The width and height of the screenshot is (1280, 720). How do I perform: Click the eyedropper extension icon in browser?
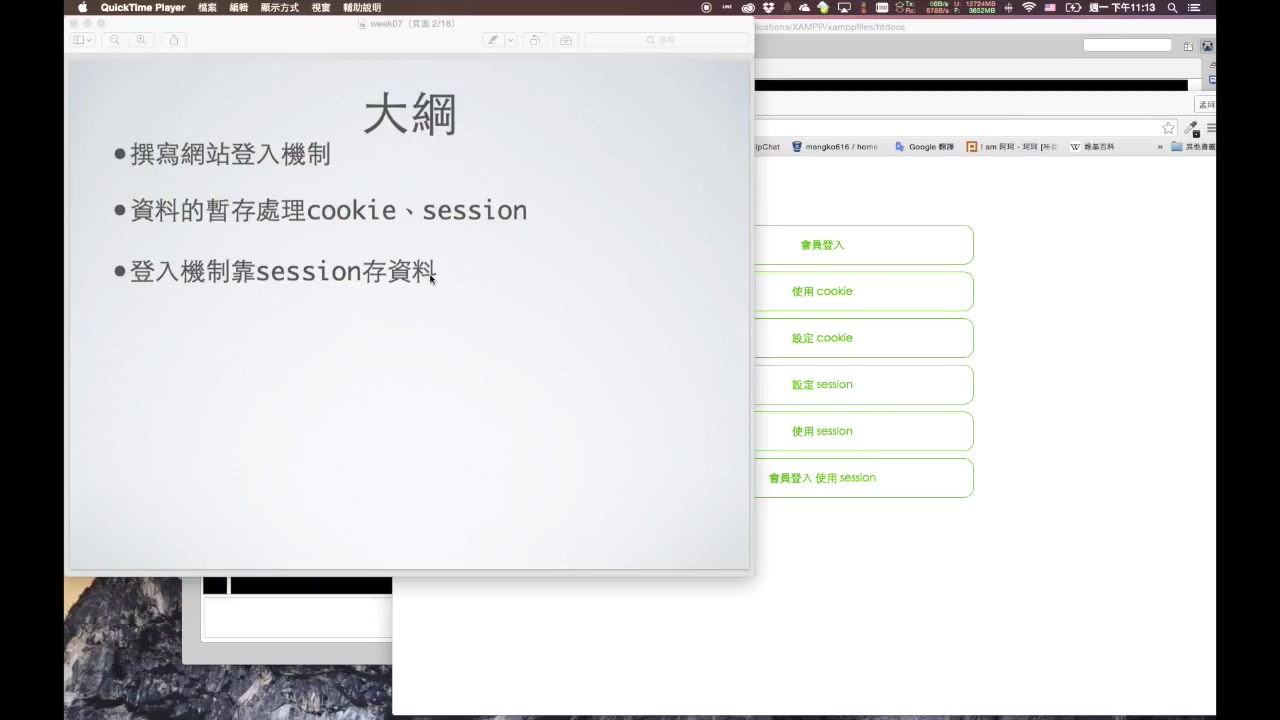pos(1191,128)
